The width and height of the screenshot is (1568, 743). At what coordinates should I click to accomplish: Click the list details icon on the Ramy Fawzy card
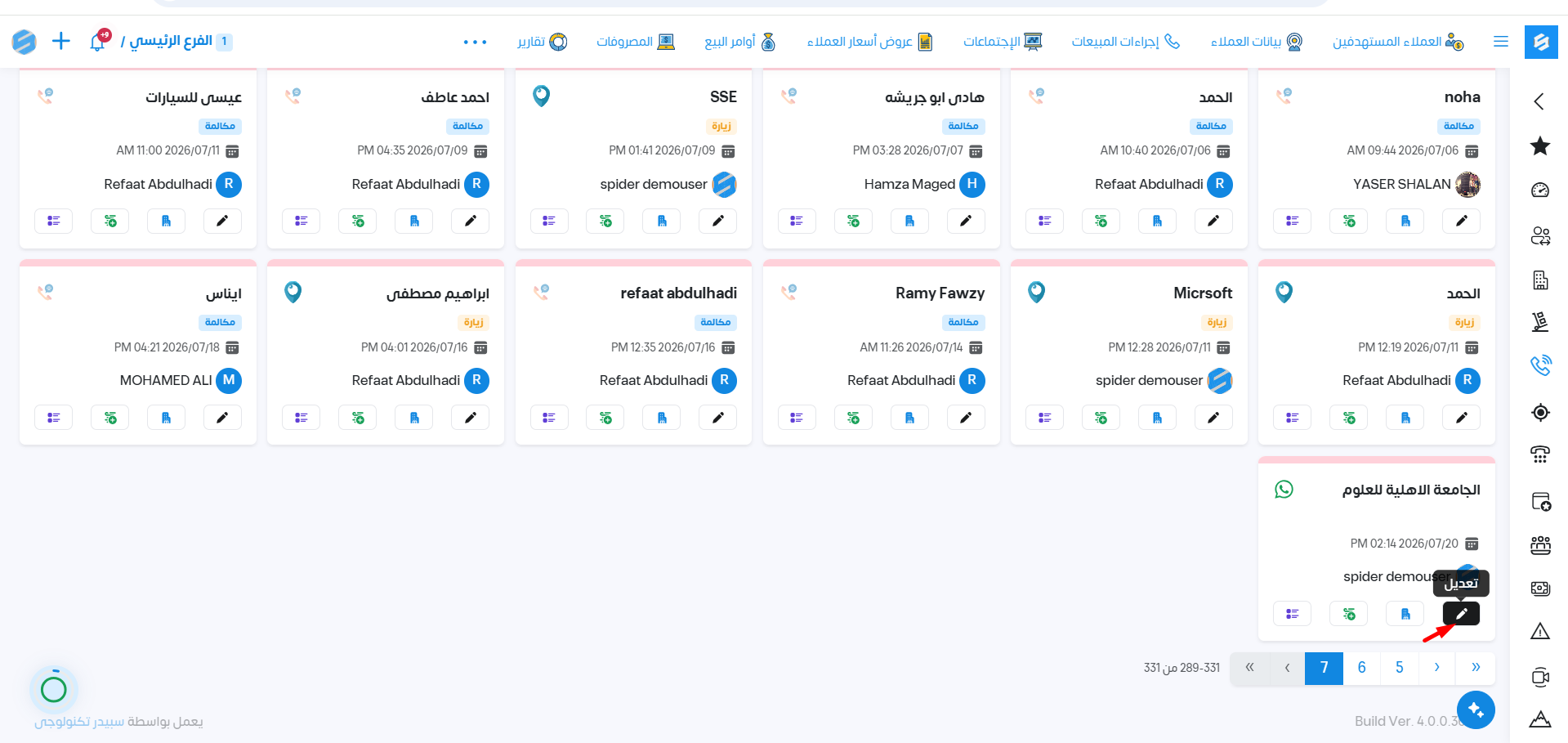coord(797,418)
